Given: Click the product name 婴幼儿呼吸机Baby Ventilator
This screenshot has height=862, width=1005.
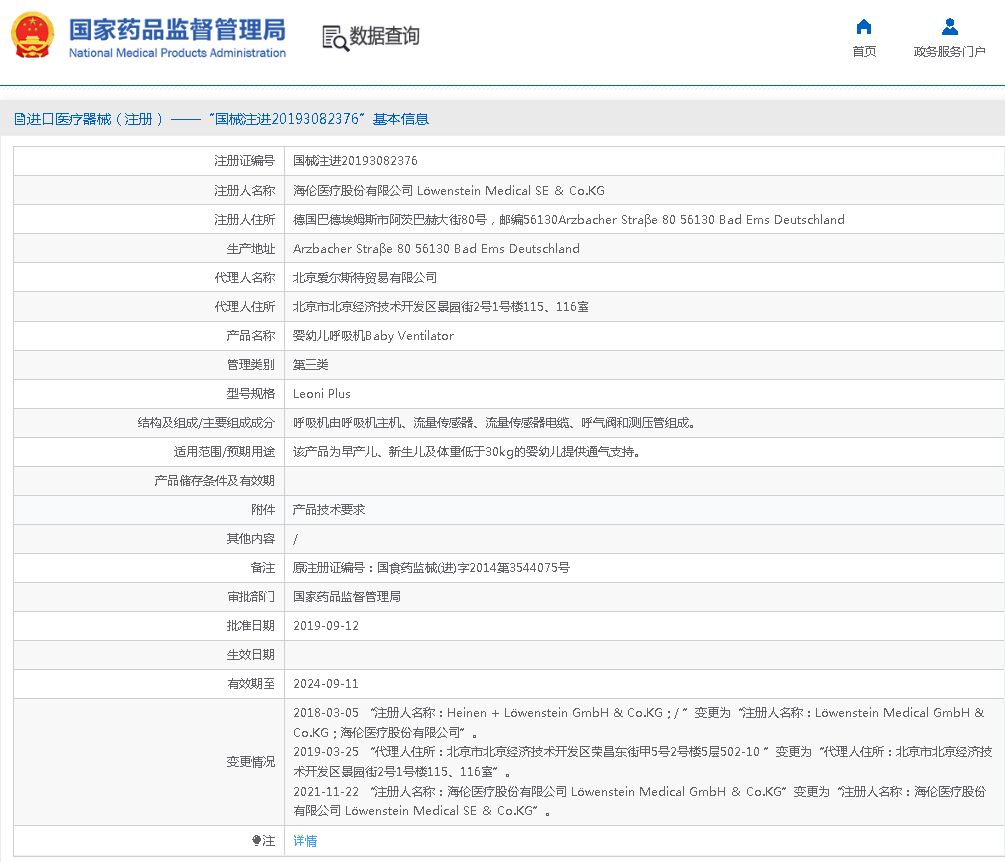Looking at the screenshot, I should pos(373,336).
